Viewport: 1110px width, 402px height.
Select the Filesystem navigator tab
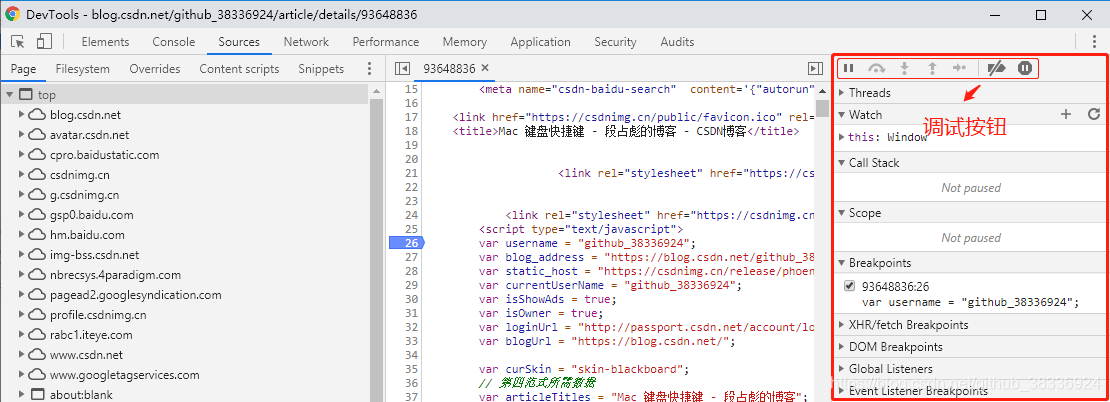coord(82,69)
